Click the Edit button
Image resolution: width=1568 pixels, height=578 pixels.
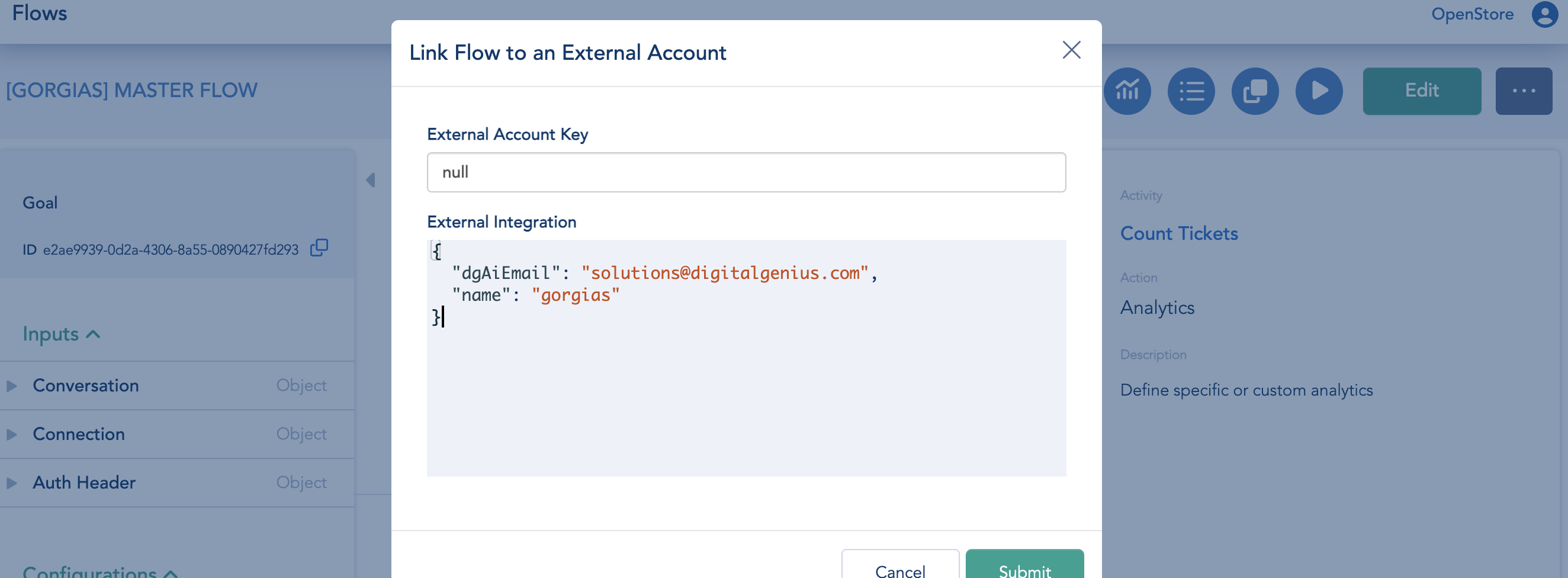tap(1422, 91)
